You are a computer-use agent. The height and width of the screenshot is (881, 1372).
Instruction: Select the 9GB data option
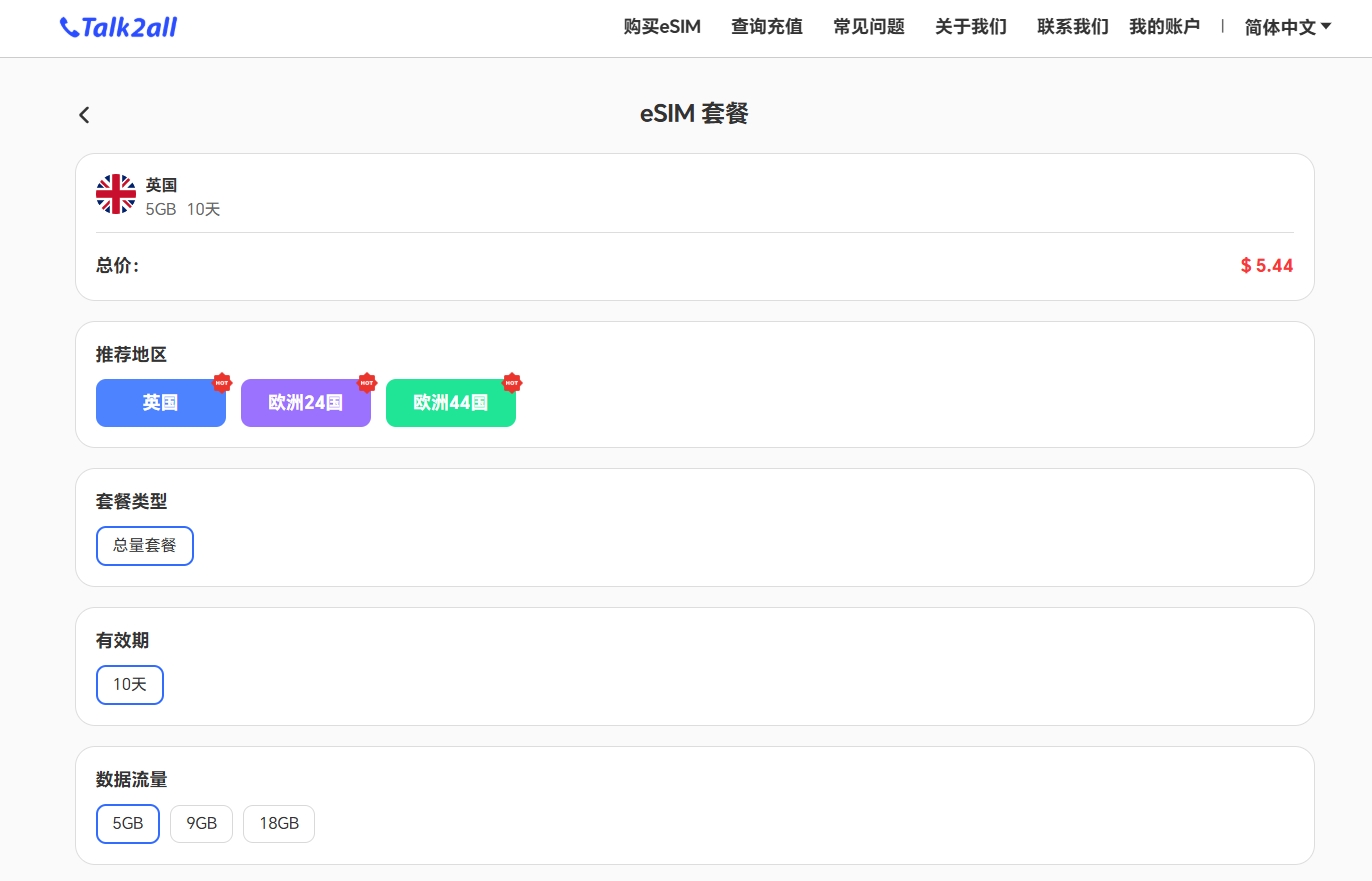pos(201,824)
